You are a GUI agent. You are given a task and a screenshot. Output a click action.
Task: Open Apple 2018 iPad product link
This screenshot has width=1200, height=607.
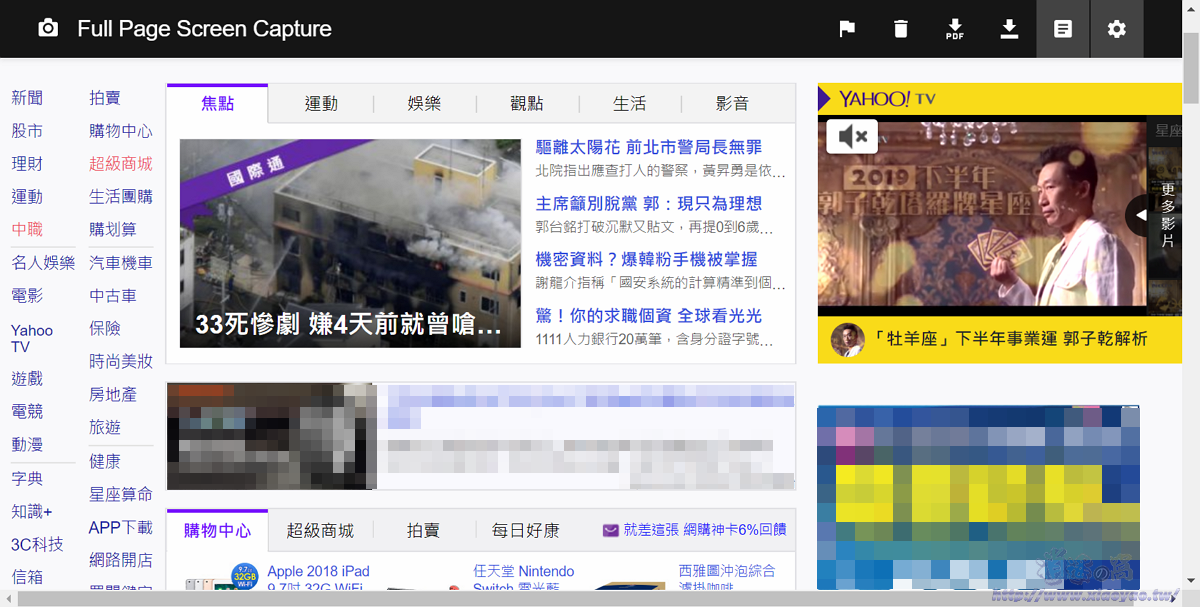tap(319, 580)
